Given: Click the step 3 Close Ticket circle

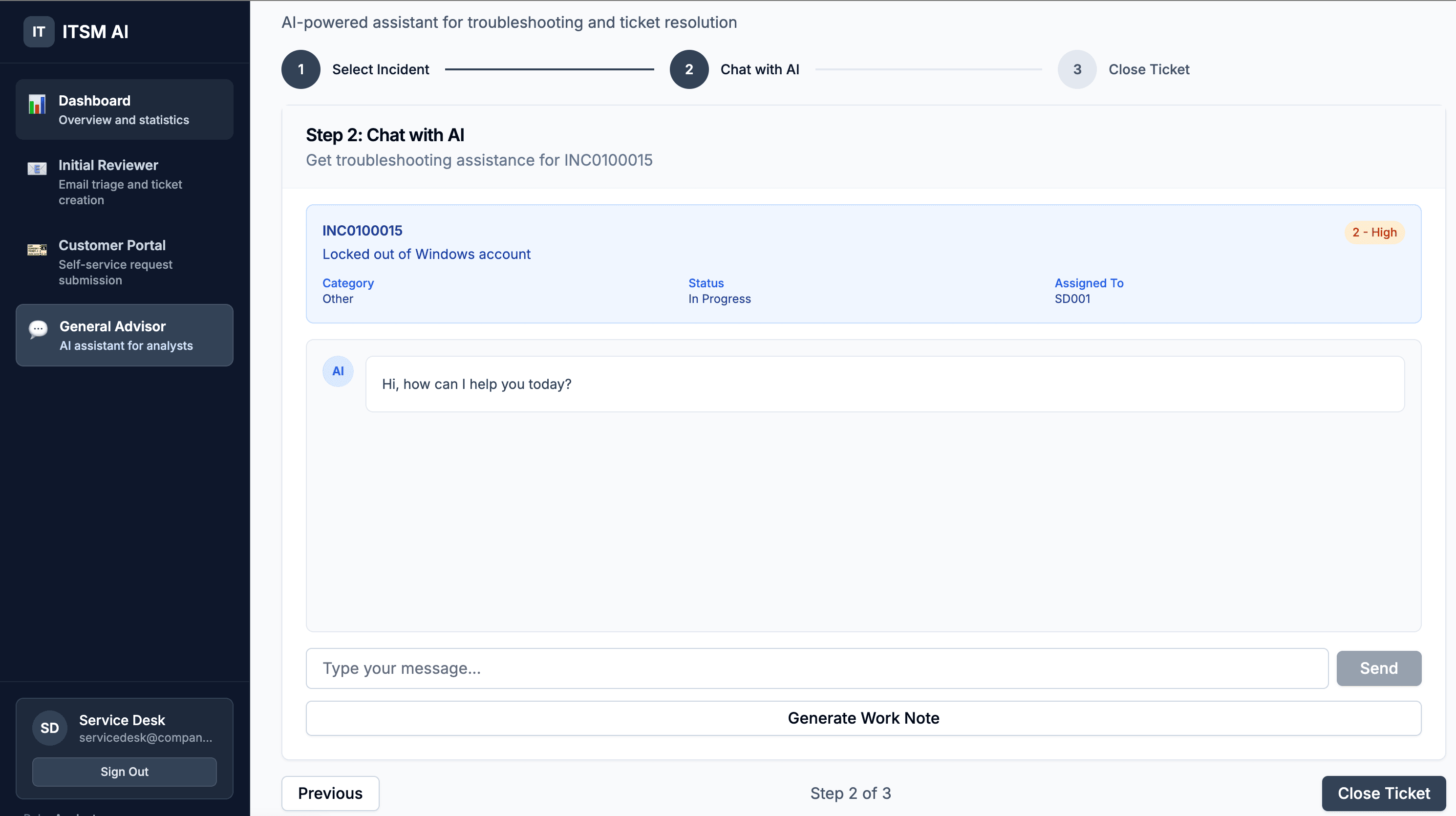Looking at the screenshot, I should pyautogui.click(x=1077, y=69).
